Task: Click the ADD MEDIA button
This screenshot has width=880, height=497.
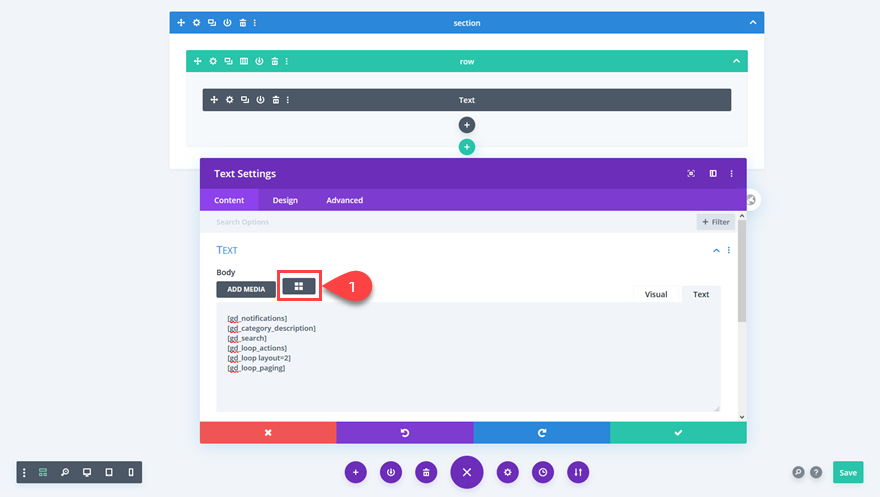Action: click(x=246, y=289)
